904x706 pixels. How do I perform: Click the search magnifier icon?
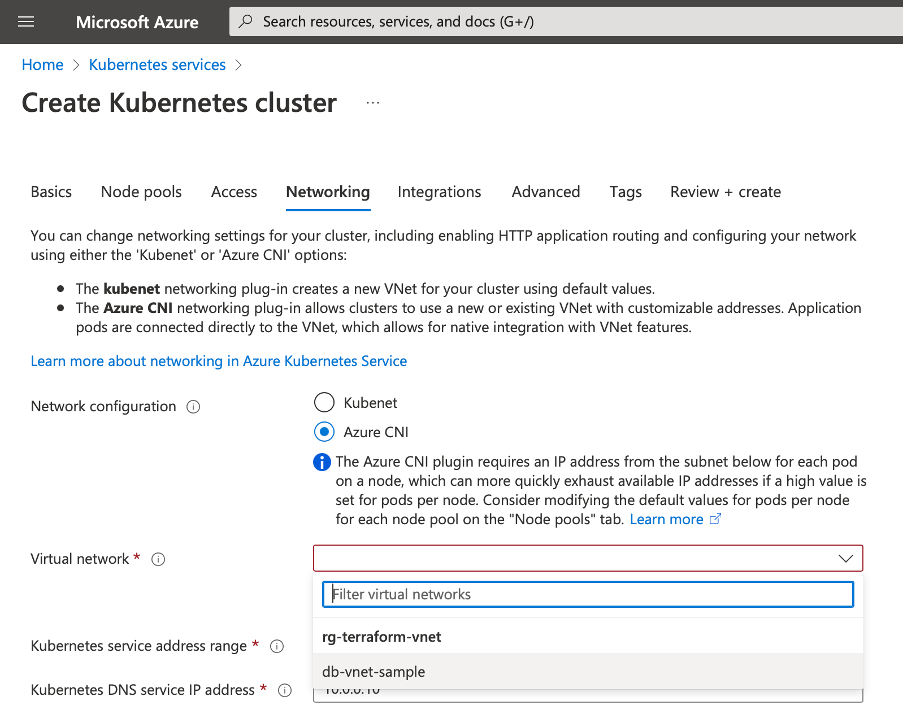(246, 22)
